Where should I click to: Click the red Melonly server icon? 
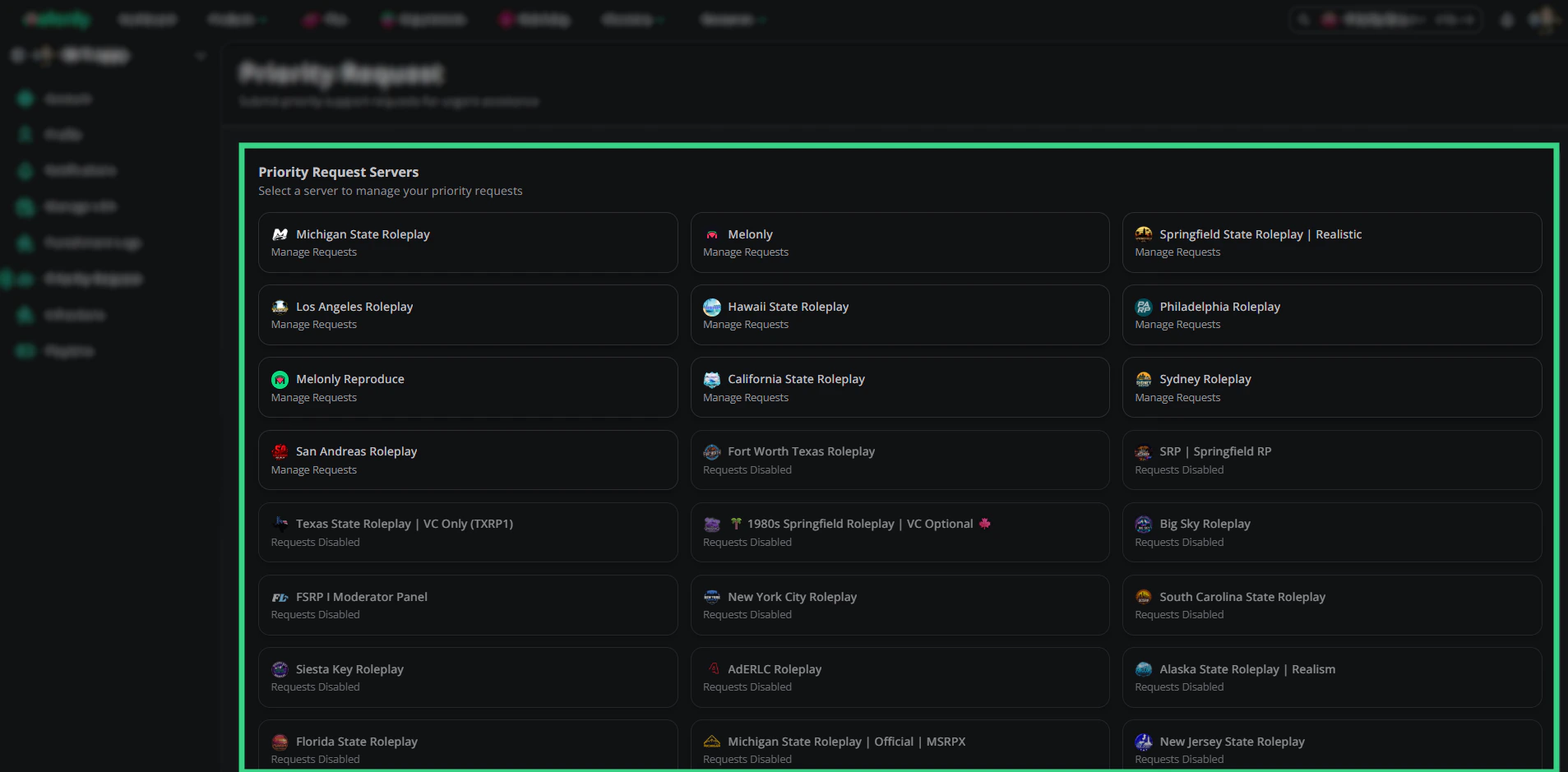coord(712,234)
